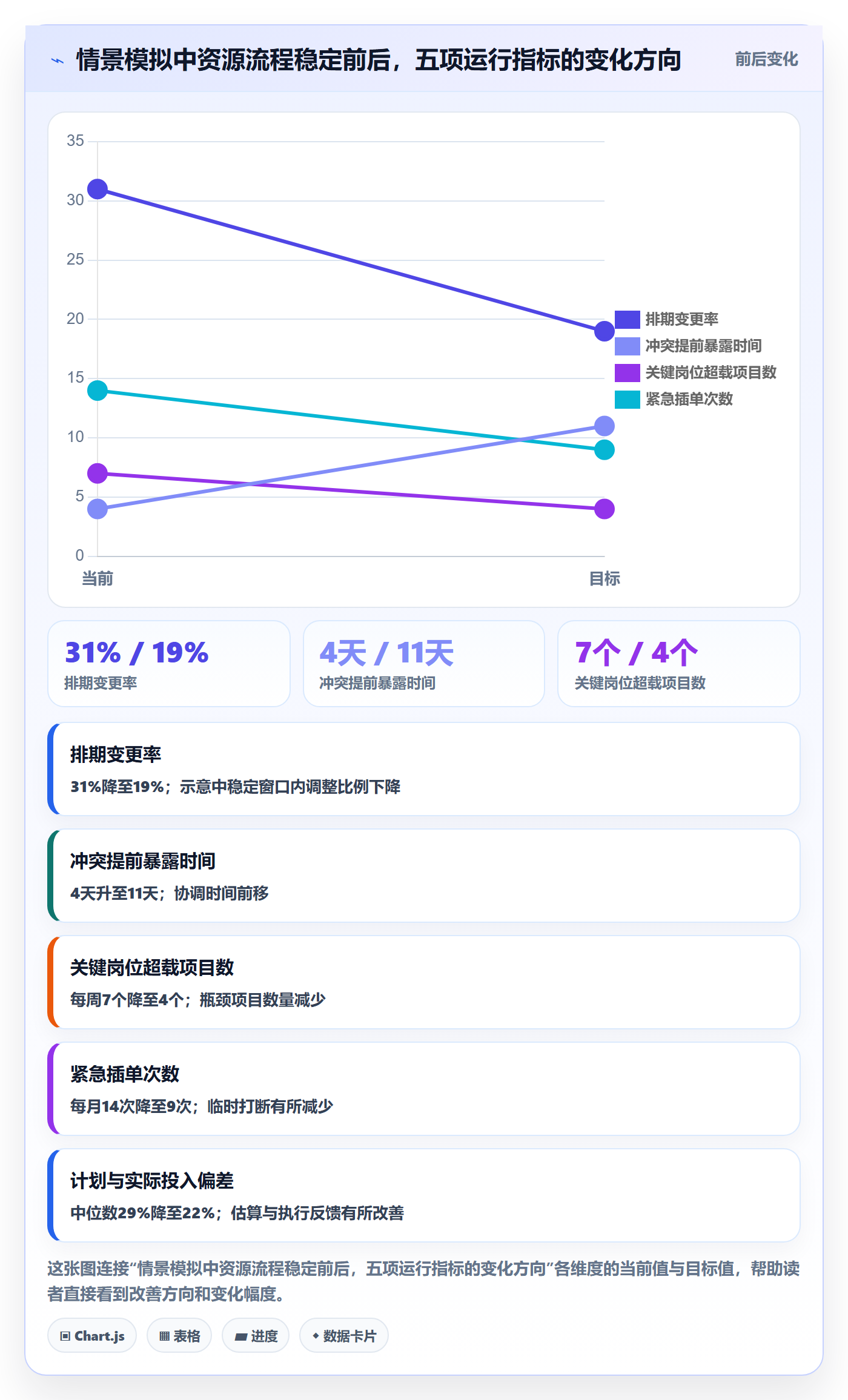Select the 排期变更率 detail row
Viewport: 848px width, 1400px height.
(x=424, y=769)
